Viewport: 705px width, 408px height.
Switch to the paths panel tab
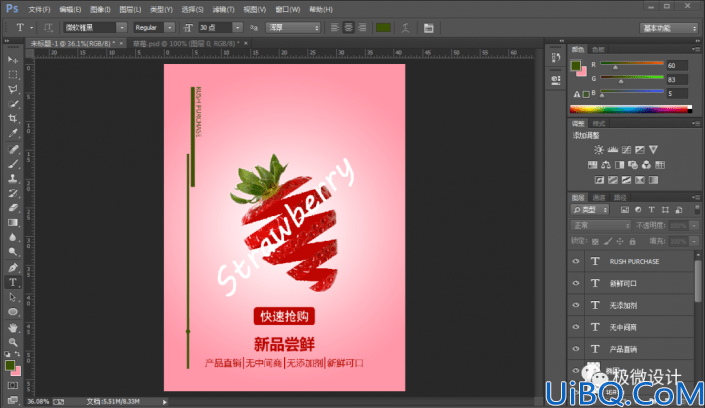620,198
